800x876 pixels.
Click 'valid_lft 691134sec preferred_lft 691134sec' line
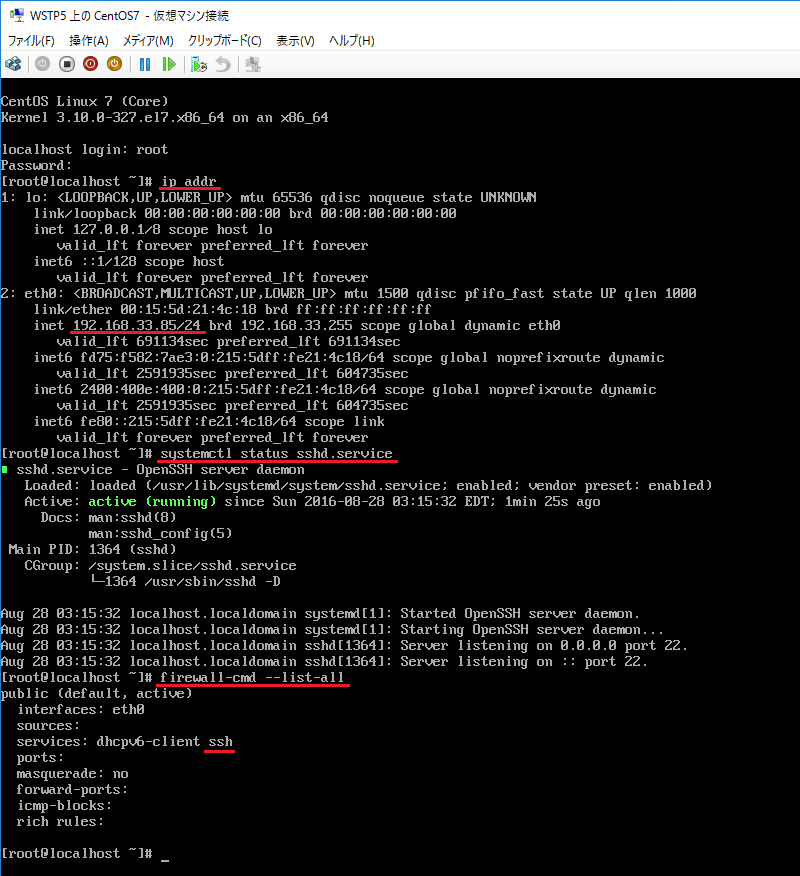click(228, 341)
